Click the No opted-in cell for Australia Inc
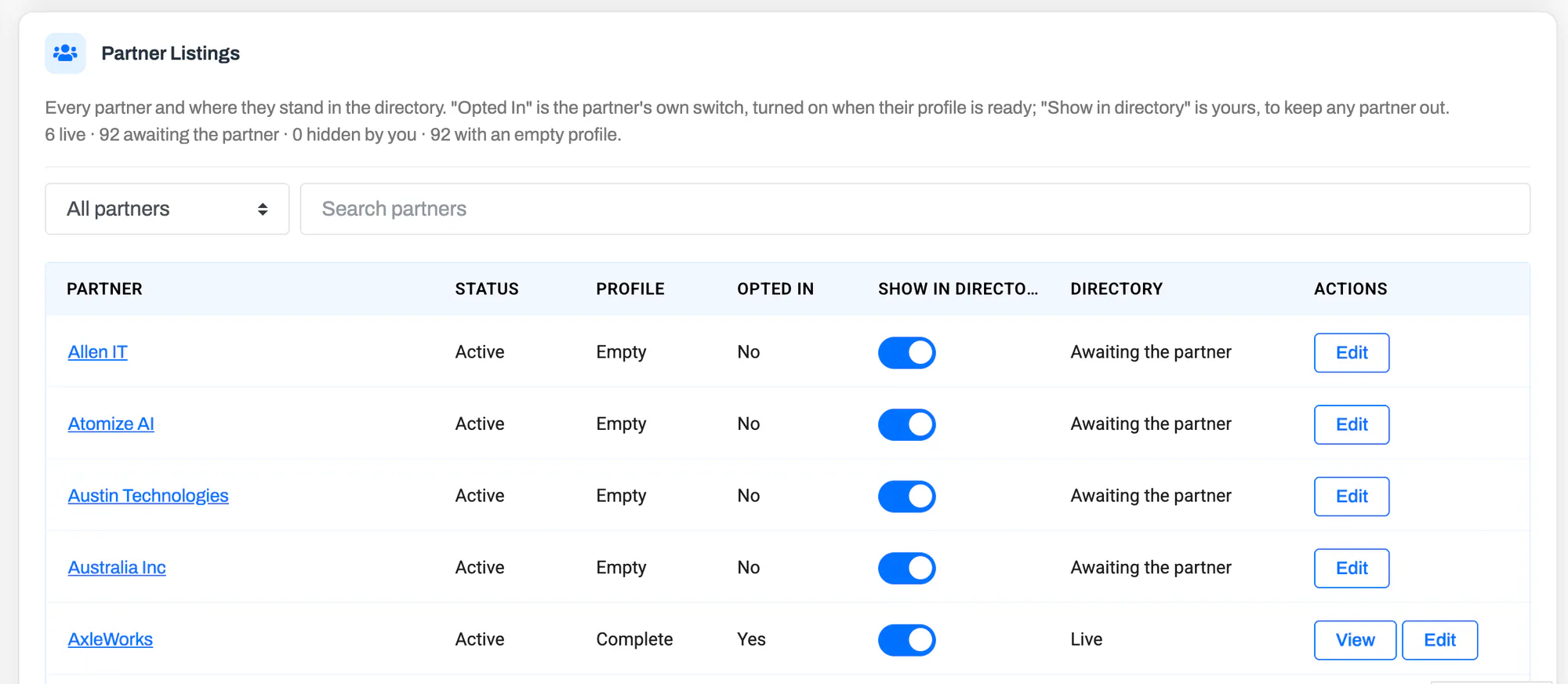Screen dimensions: 1568x684 (x=749, y=567)
